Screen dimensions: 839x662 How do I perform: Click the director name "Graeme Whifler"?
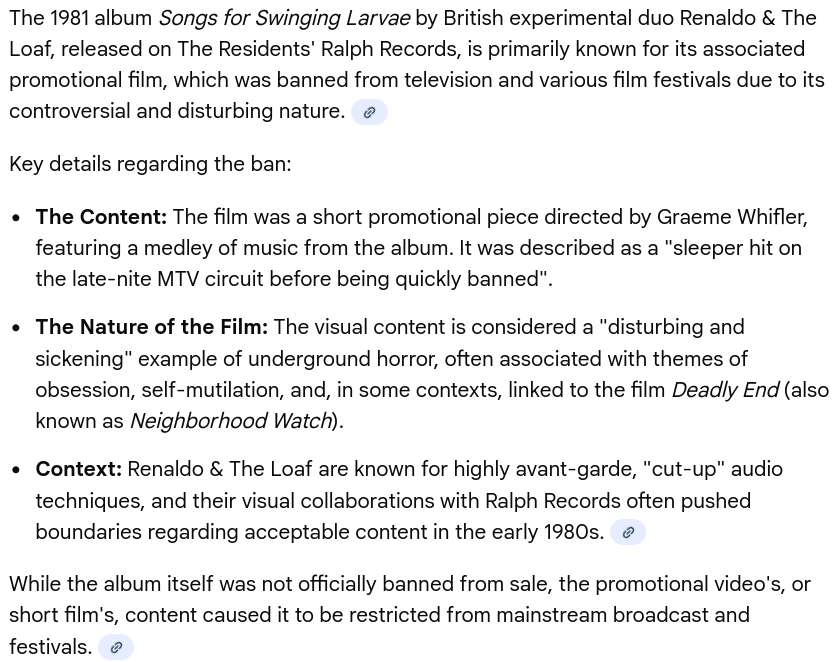(x=730, y=217)
